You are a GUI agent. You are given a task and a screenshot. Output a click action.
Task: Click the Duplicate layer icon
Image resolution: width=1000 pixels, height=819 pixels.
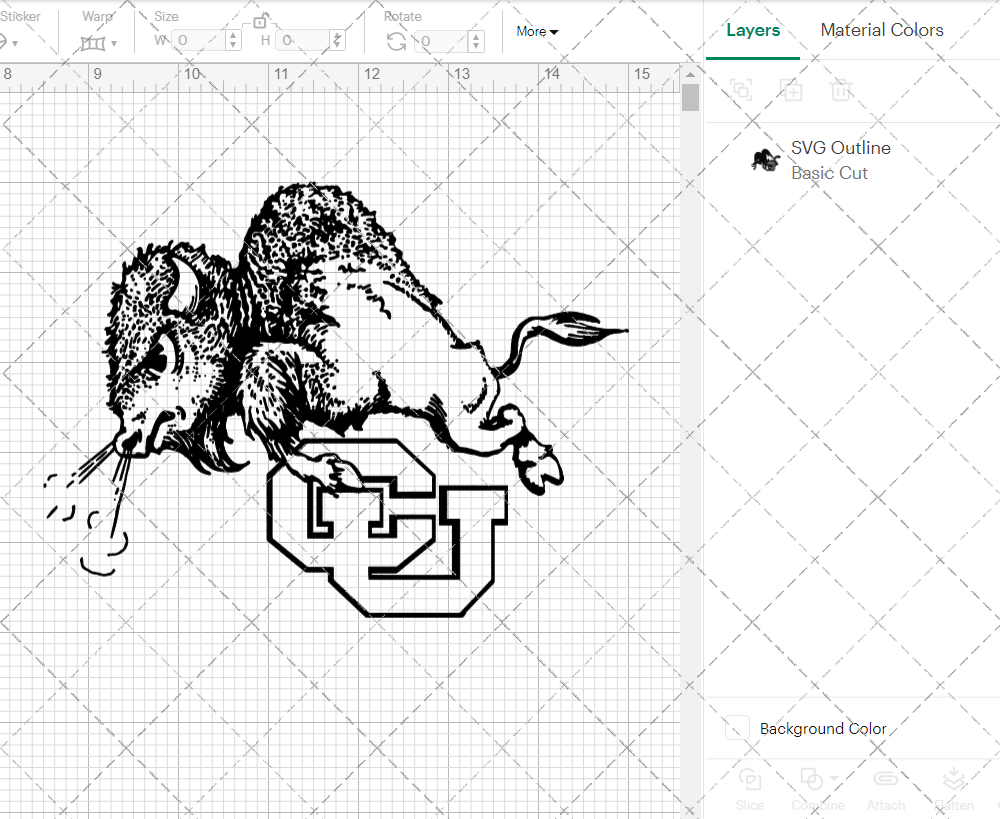click(791, 90)
